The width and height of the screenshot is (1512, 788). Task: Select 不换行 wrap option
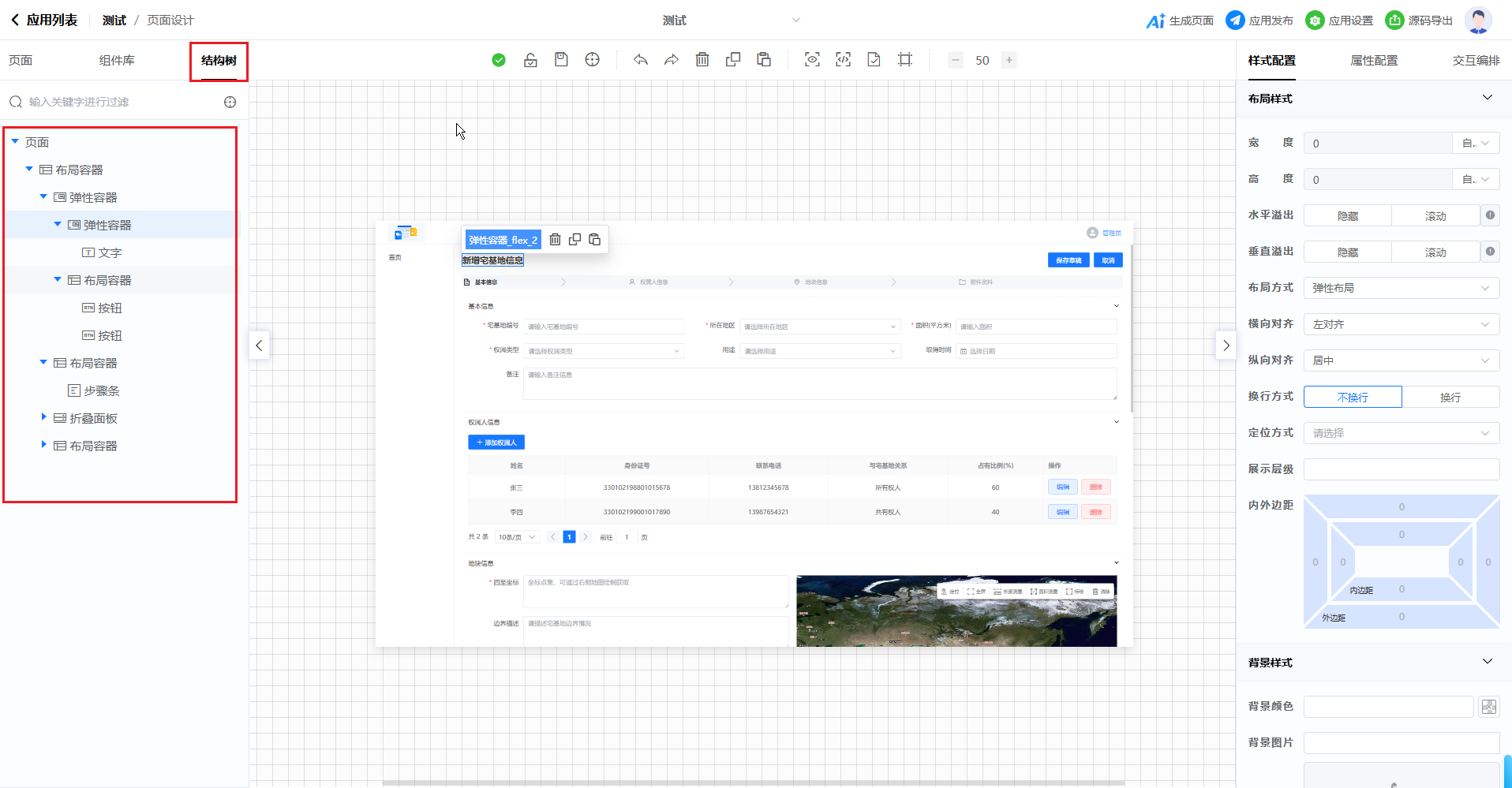tap(1353, 397)
